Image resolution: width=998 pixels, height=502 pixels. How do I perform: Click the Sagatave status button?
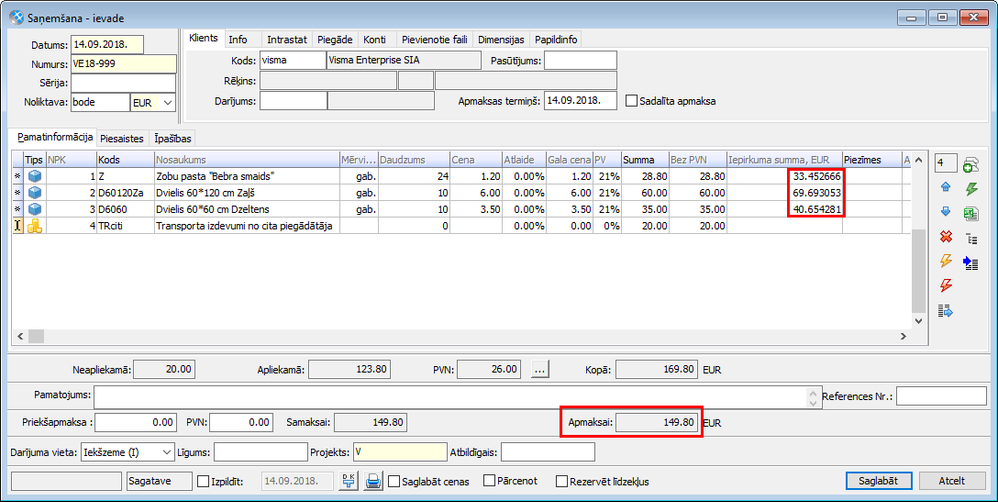coord(159,481)
